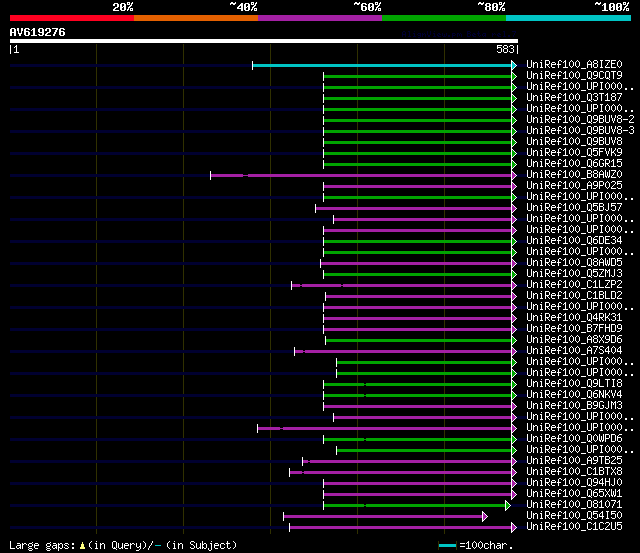Open hit UniRef100_Q9CQT9
640x553 pixels.
coord(574,76)
